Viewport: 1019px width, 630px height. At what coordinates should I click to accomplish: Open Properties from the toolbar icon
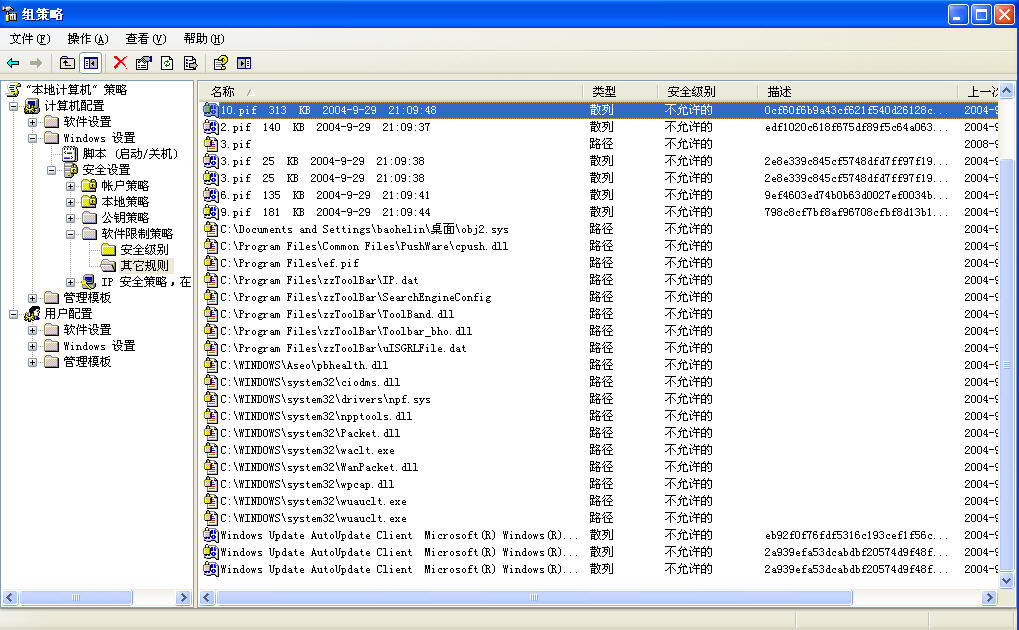click(143, 63)
